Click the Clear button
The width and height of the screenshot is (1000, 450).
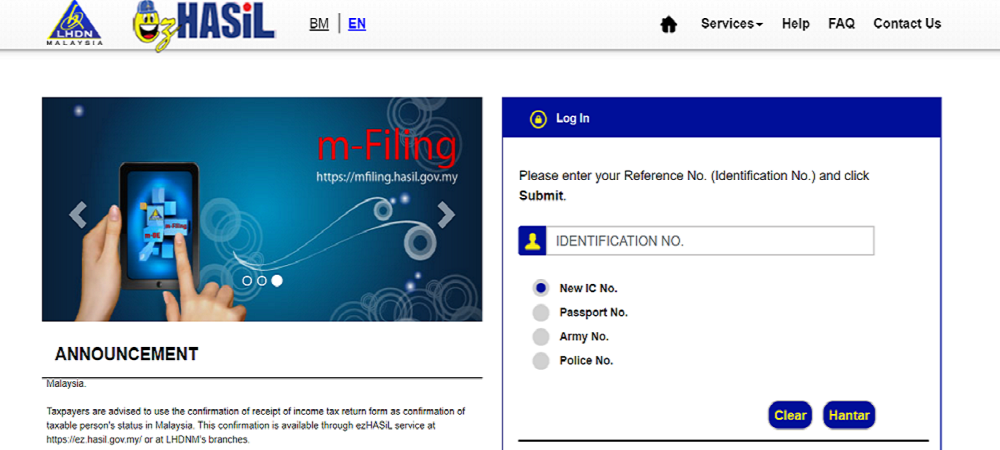point(790,416)
